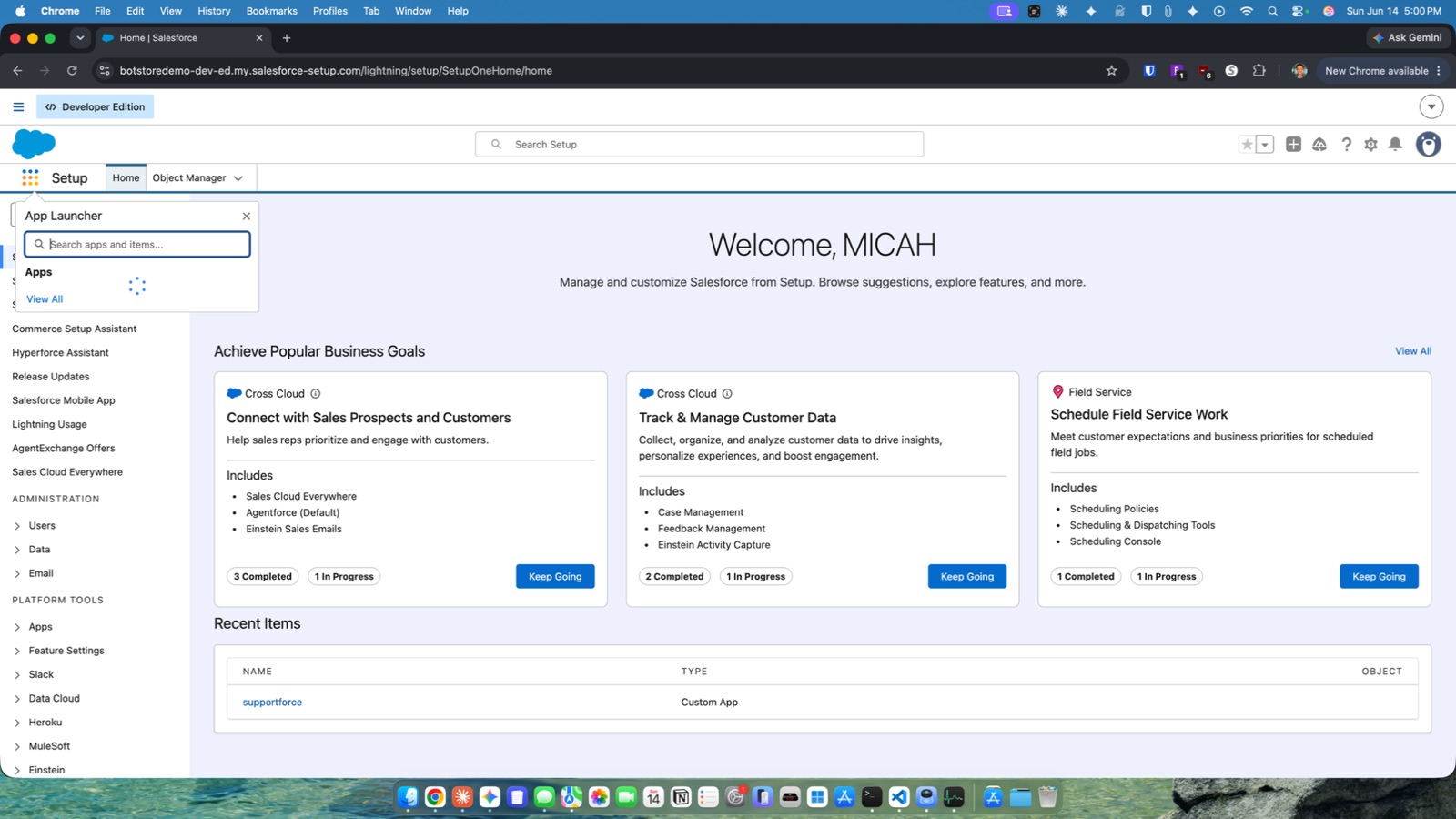Open Visual Studio Code from the Dock
The image size is (1456, 819).
pyautogui.click(x=899, y=797)
